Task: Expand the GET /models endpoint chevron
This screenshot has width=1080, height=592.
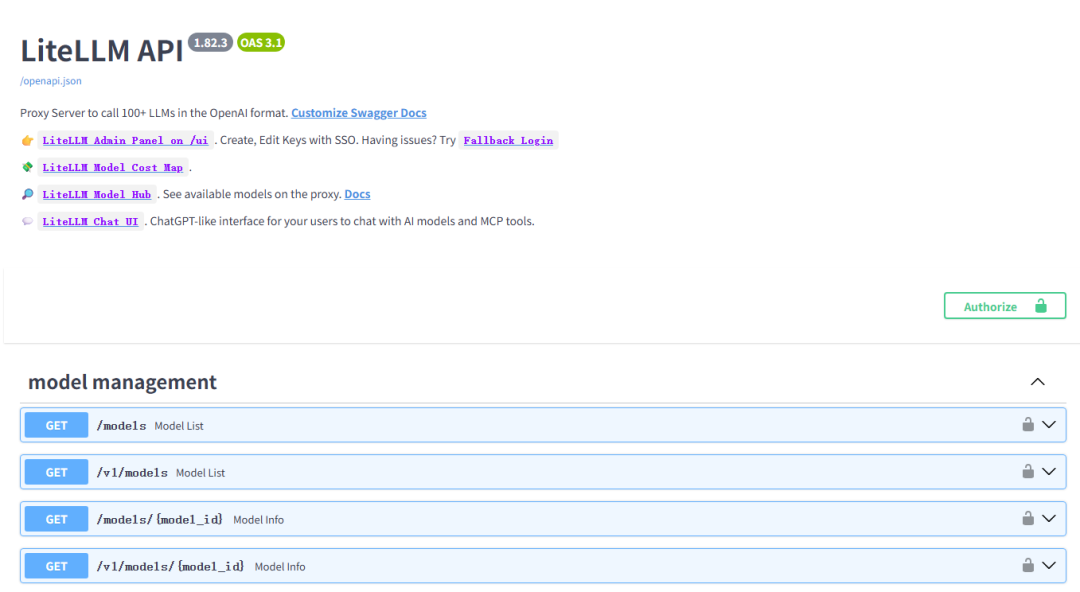Action: point(1049,425)
